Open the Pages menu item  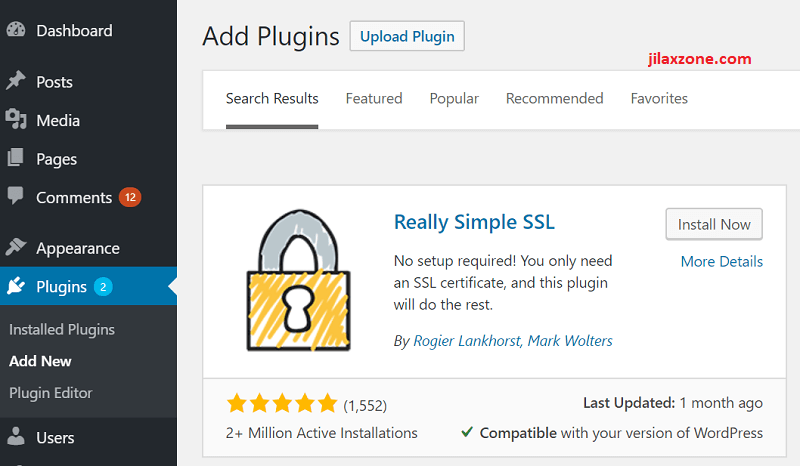tap(88, 159)
